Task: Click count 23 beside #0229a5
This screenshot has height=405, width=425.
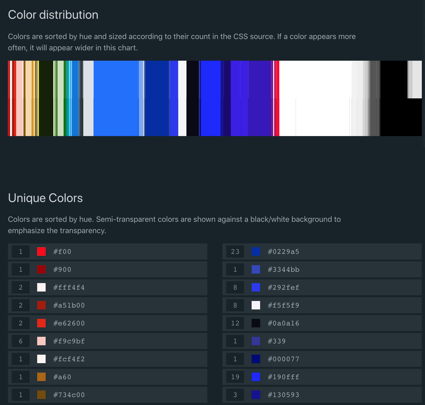Action: [235, 252]
